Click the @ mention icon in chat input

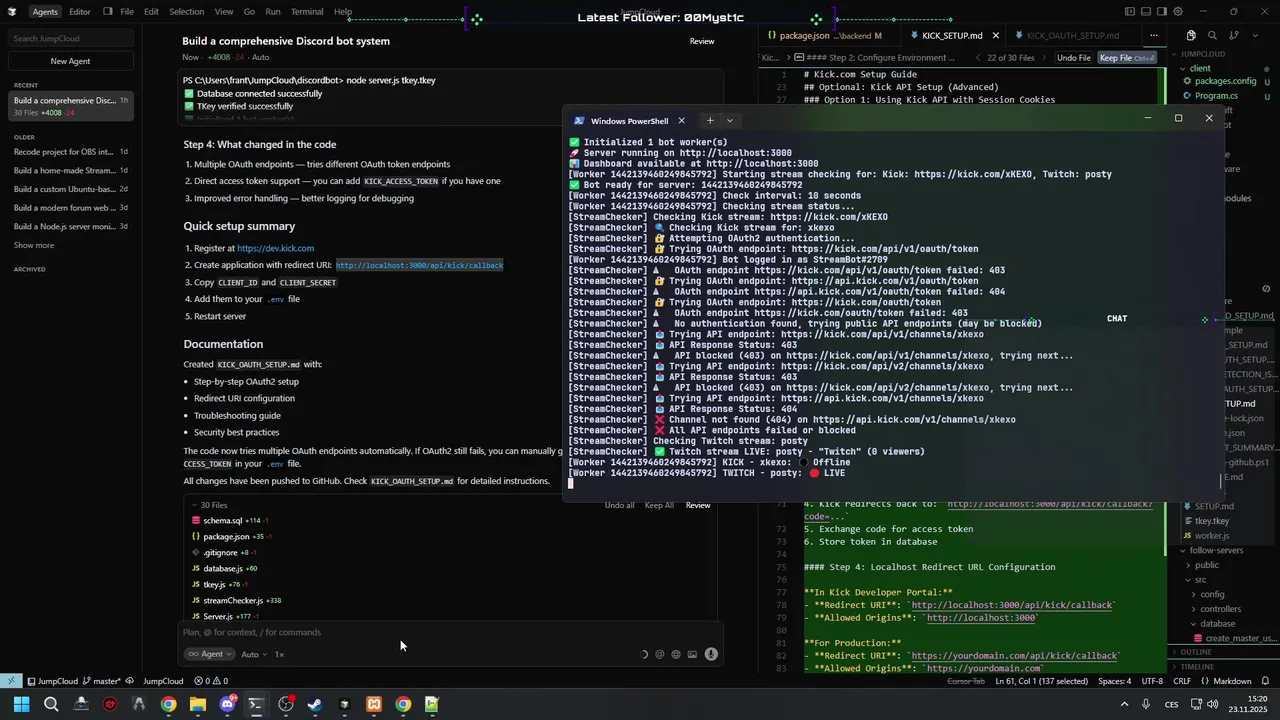pyautogui.click(x=659, y=654)
